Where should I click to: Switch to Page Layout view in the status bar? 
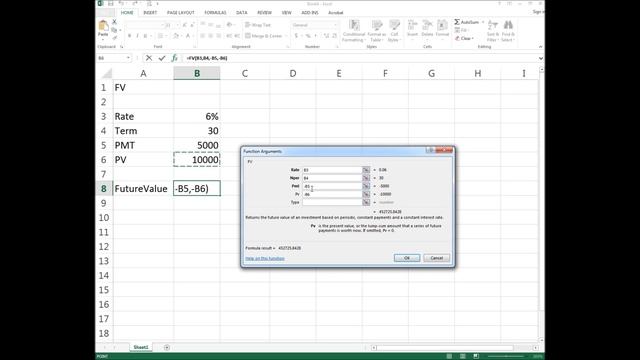462,356
